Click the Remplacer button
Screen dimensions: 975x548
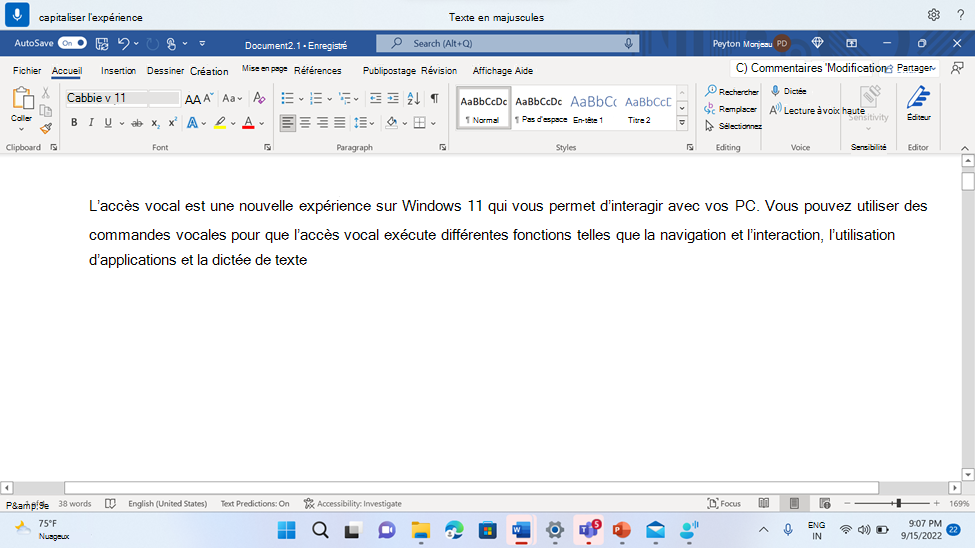(731, 109)
